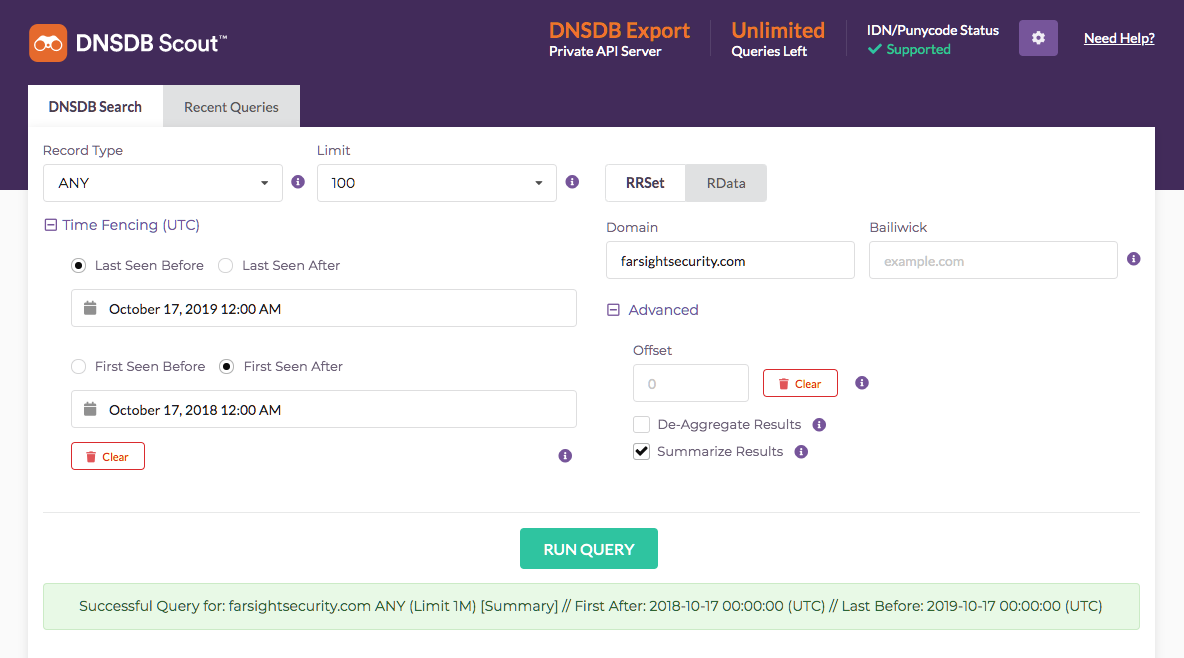This screenshot has height=658, width=1184.
Task: Collapse the Time Fencing (UTC) section
Action: point(122,225)
